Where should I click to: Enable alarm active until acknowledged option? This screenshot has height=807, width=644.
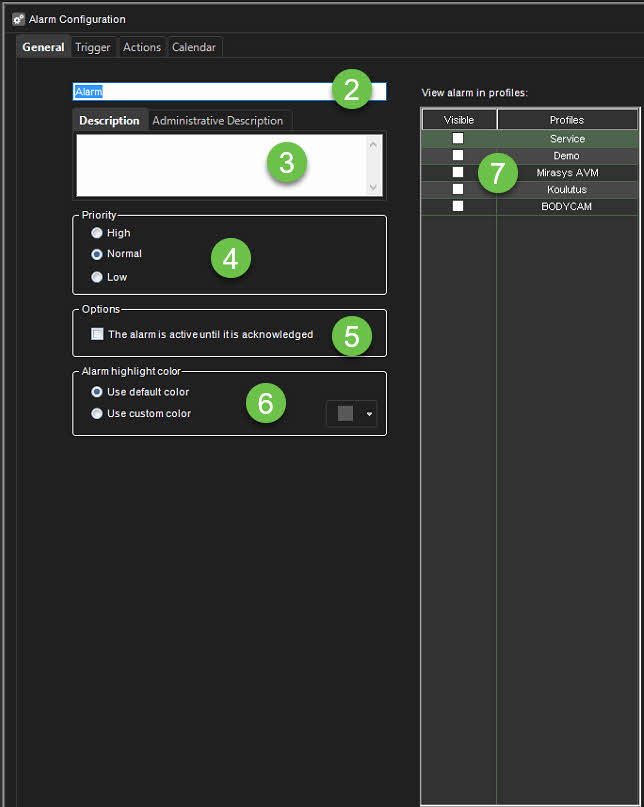tap(97, 334)
